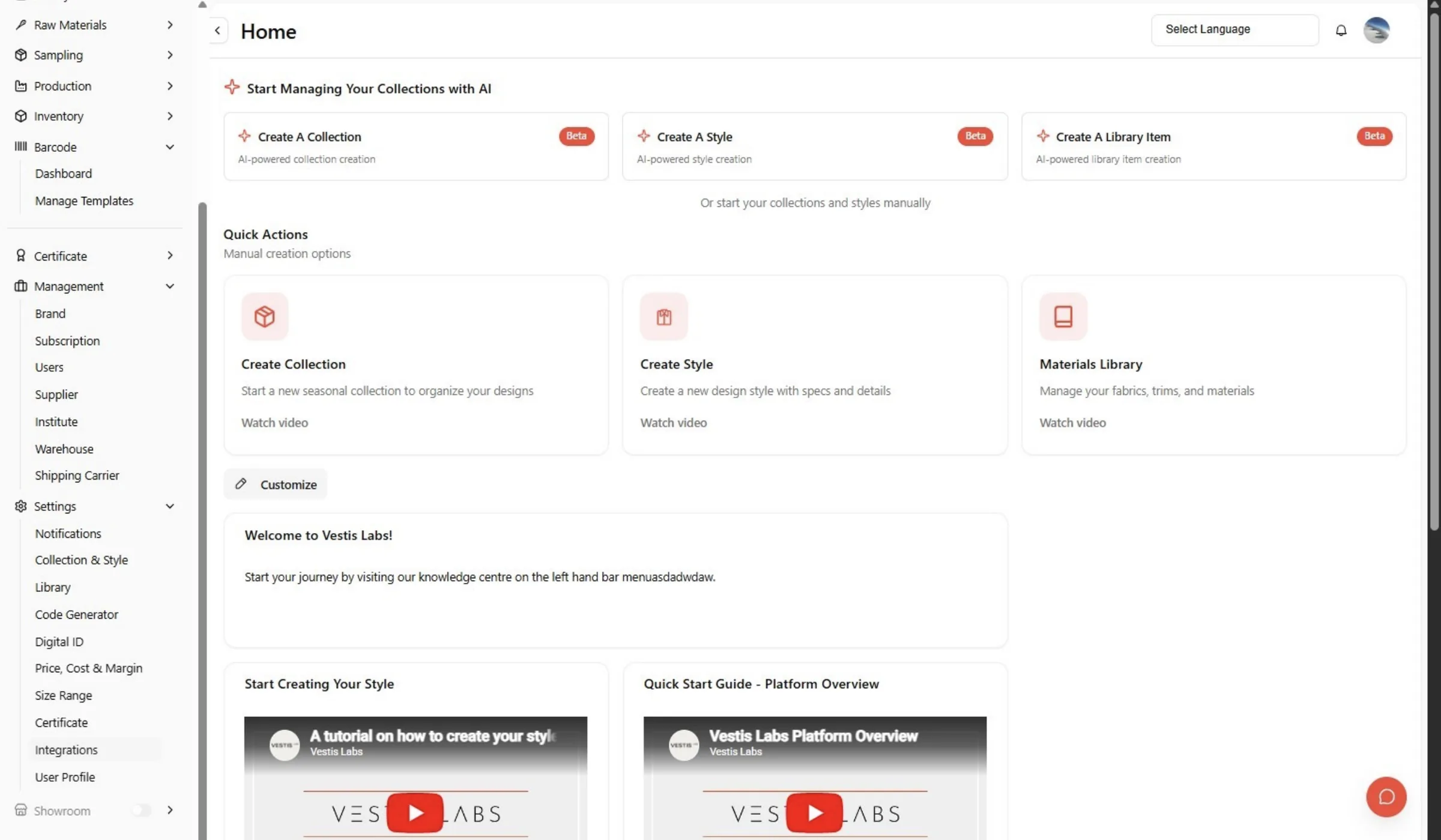Click the Inventory box icon
The image size is (1441, 840).
pos(21,116)
